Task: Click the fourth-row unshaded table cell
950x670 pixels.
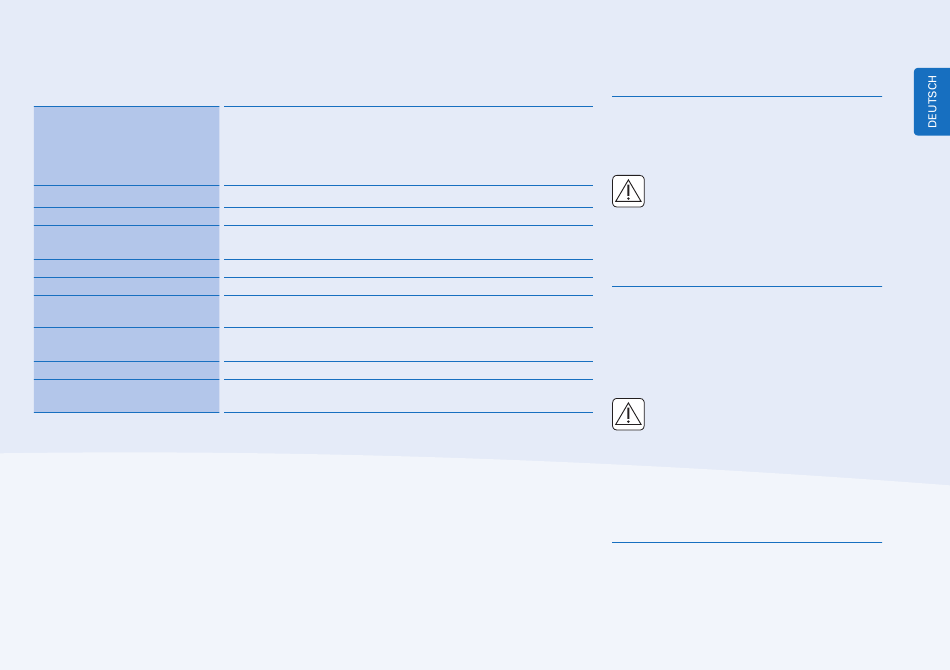Action: coord(408,242)
